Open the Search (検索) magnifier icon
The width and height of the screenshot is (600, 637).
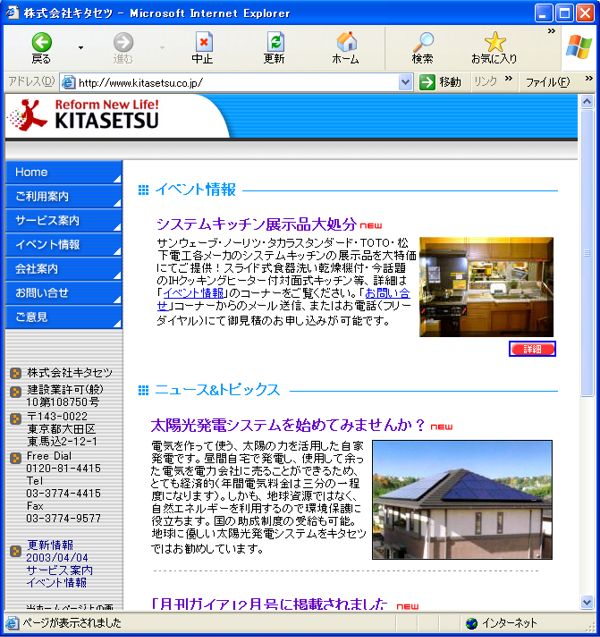point(422,47)
